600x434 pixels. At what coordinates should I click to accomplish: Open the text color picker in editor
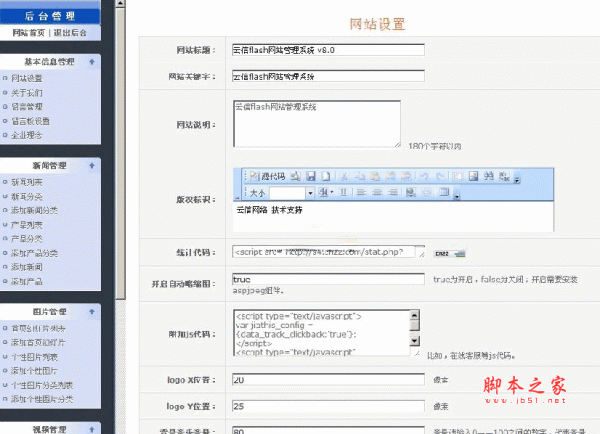pos(326,192)
